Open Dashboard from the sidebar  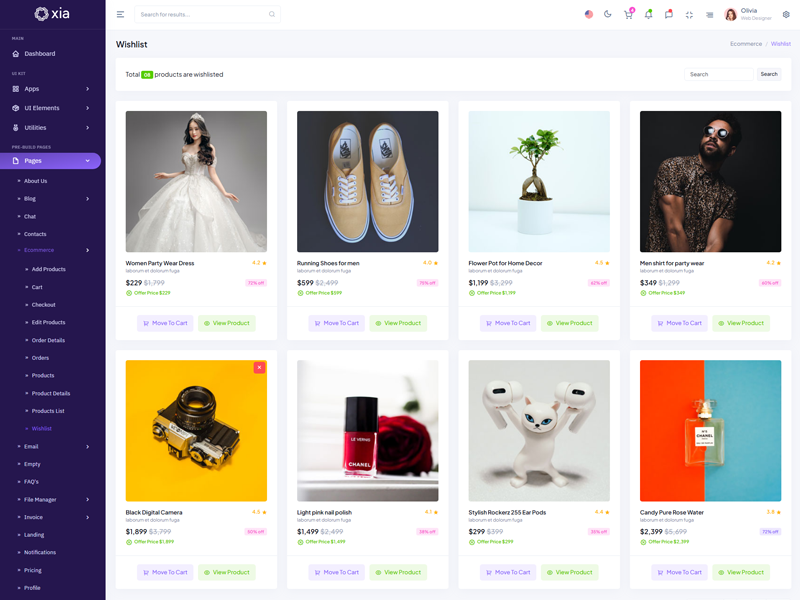coord(40,54)
